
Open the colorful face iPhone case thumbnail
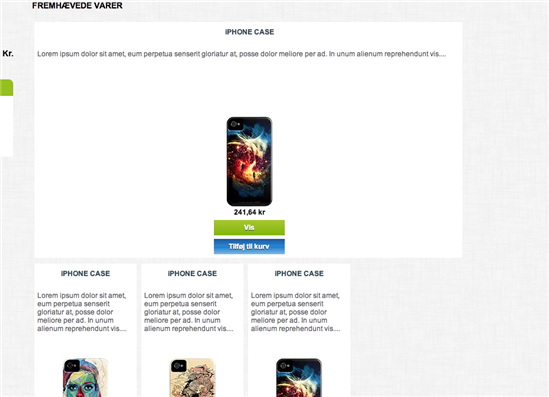(x=85, y=377)
